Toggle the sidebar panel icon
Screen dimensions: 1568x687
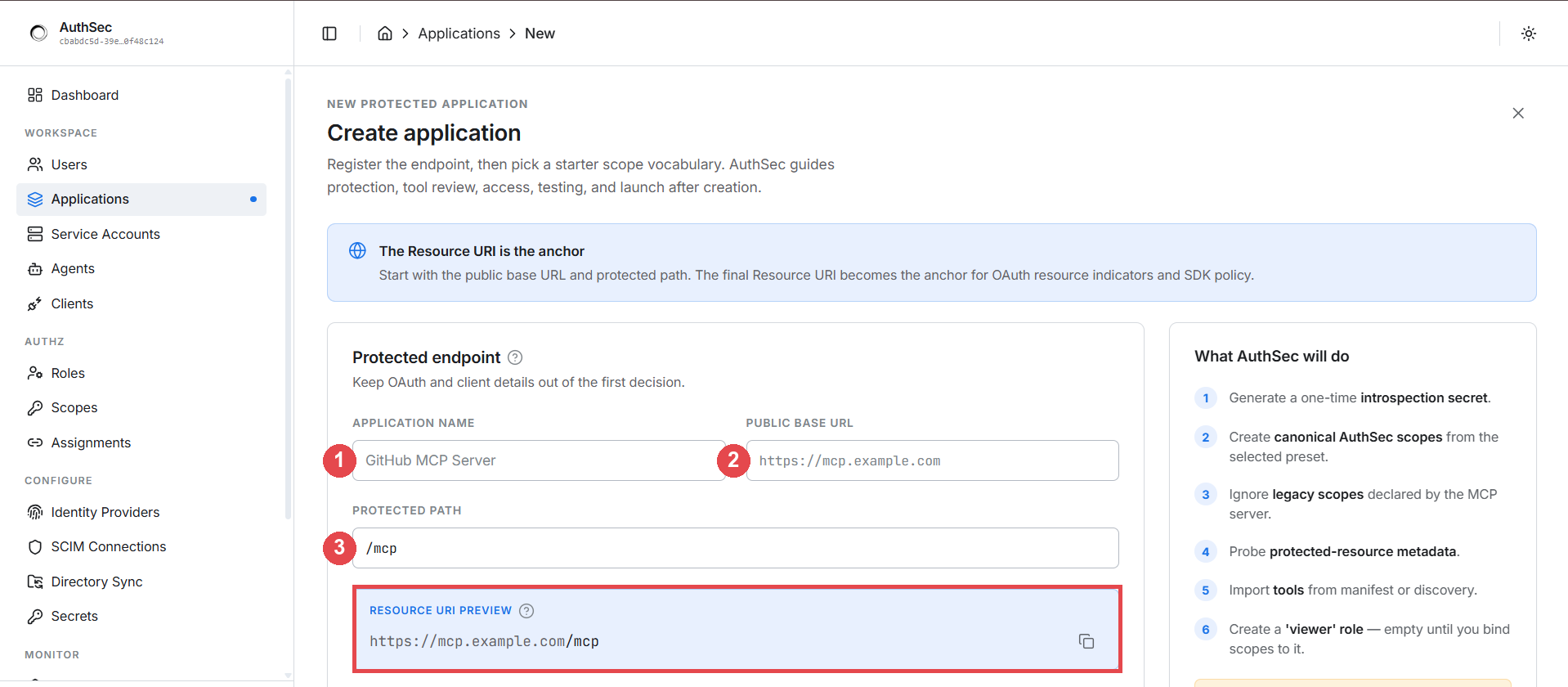[329, 34]
